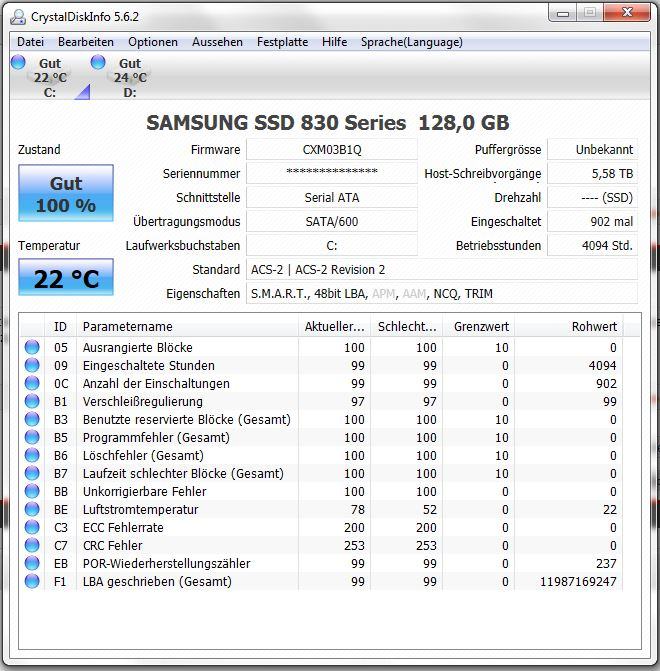Image resolution: width=660 pixels, height=671 pixels.
Task: Click the Eingeschaltet value 902 mal
Action: pyautogui.click(x=593, y=222)
